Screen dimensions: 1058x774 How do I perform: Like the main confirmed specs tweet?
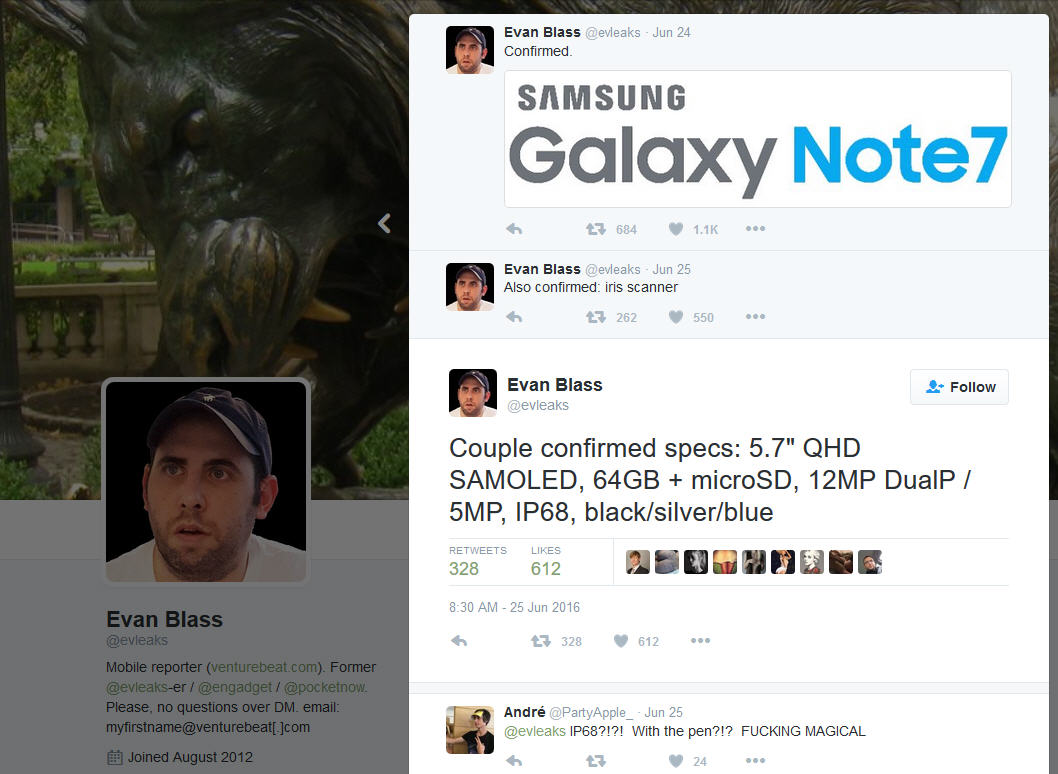tap(621, 641)
